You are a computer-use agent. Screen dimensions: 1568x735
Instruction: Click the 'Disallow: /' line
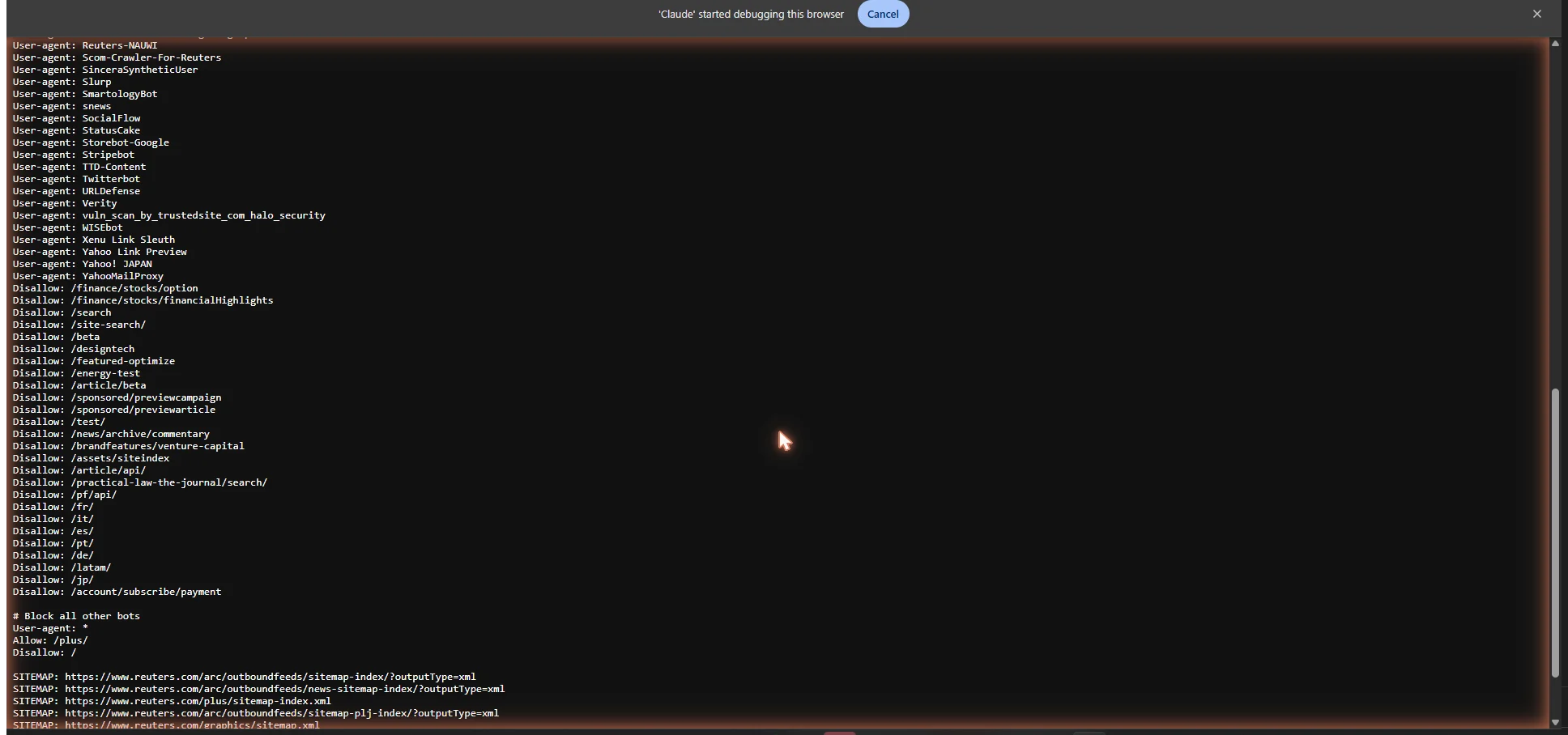[45, 652]
